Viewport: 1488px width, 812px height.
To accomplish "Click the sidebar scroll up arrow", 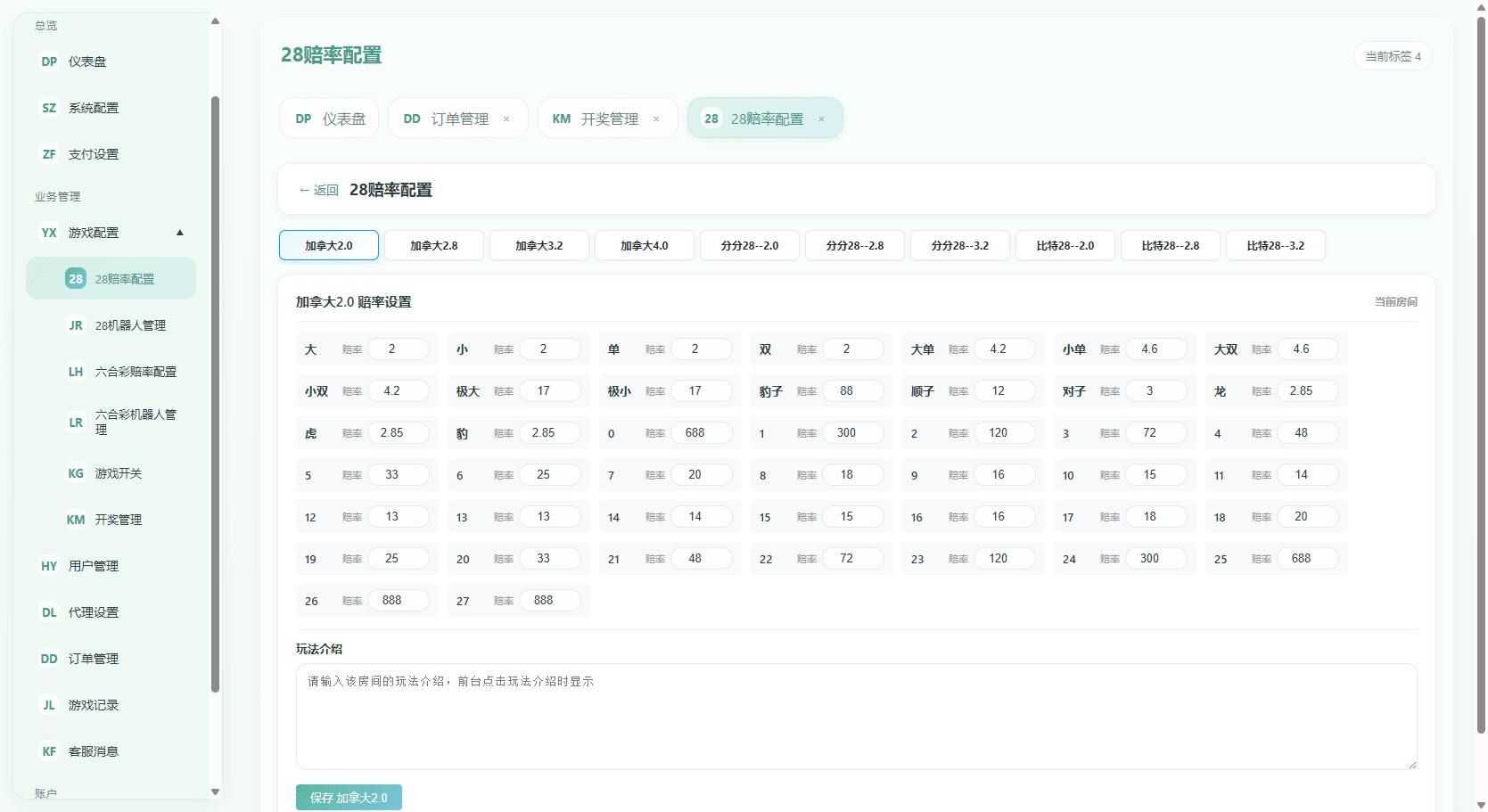I will point(215,21).
